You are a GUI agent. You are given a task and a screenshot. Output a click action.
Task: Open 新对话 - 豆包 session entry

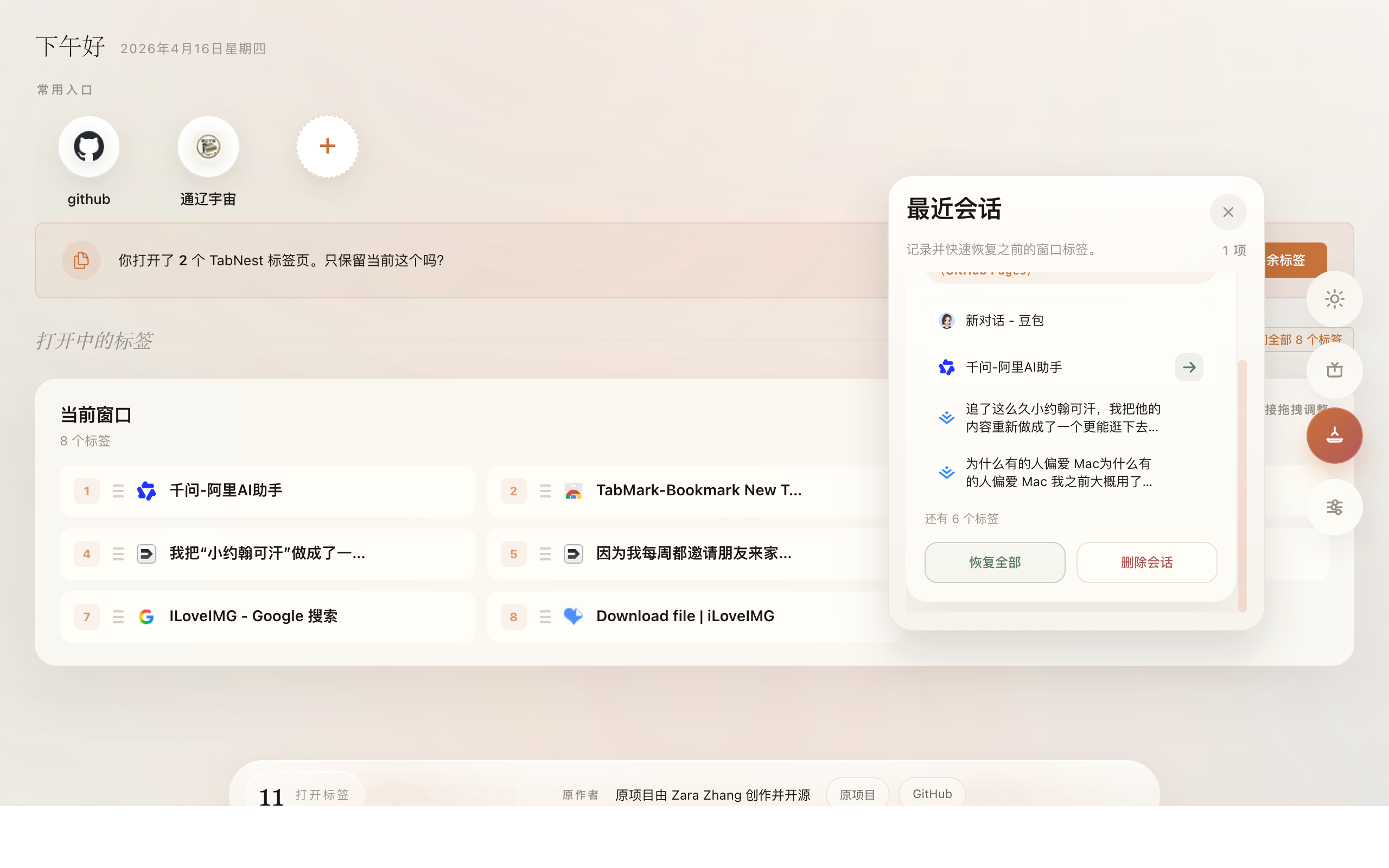(x=1004, y=320)
